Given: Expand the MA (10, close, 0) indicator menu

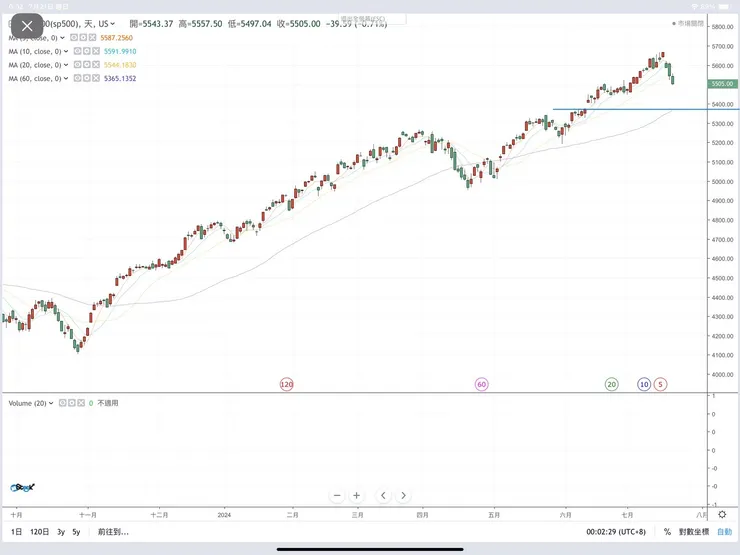Looking at the screenshot, I should pyautogui.click(x=66, y=51).
